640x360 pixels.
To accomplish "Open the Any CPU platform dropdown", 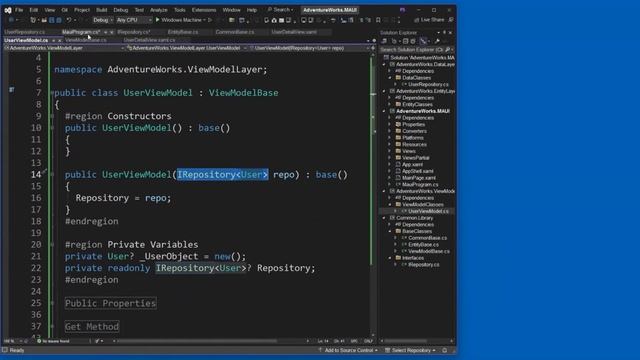I will 134,20.
